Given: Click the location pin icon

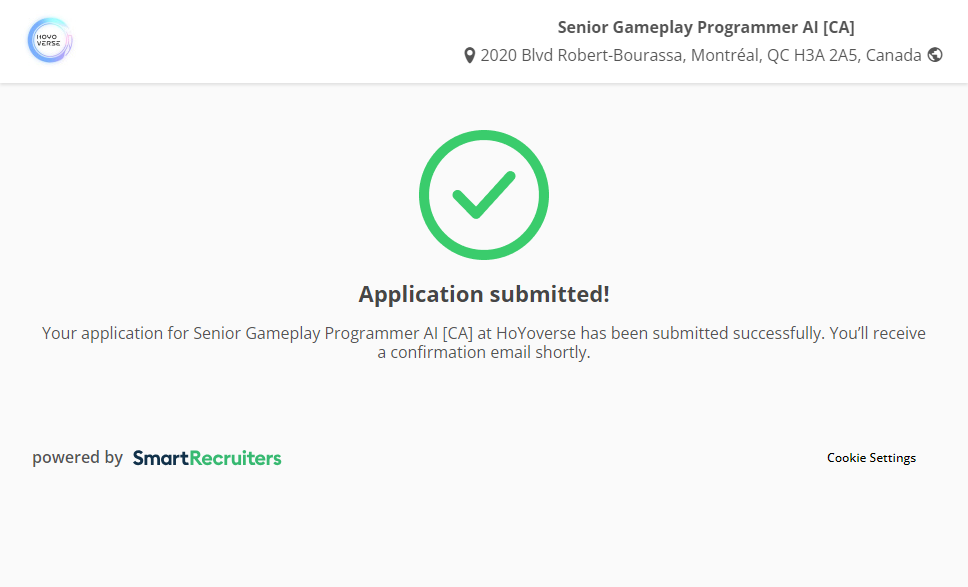Looking at the screenshot, I should (x=469, y=56).
